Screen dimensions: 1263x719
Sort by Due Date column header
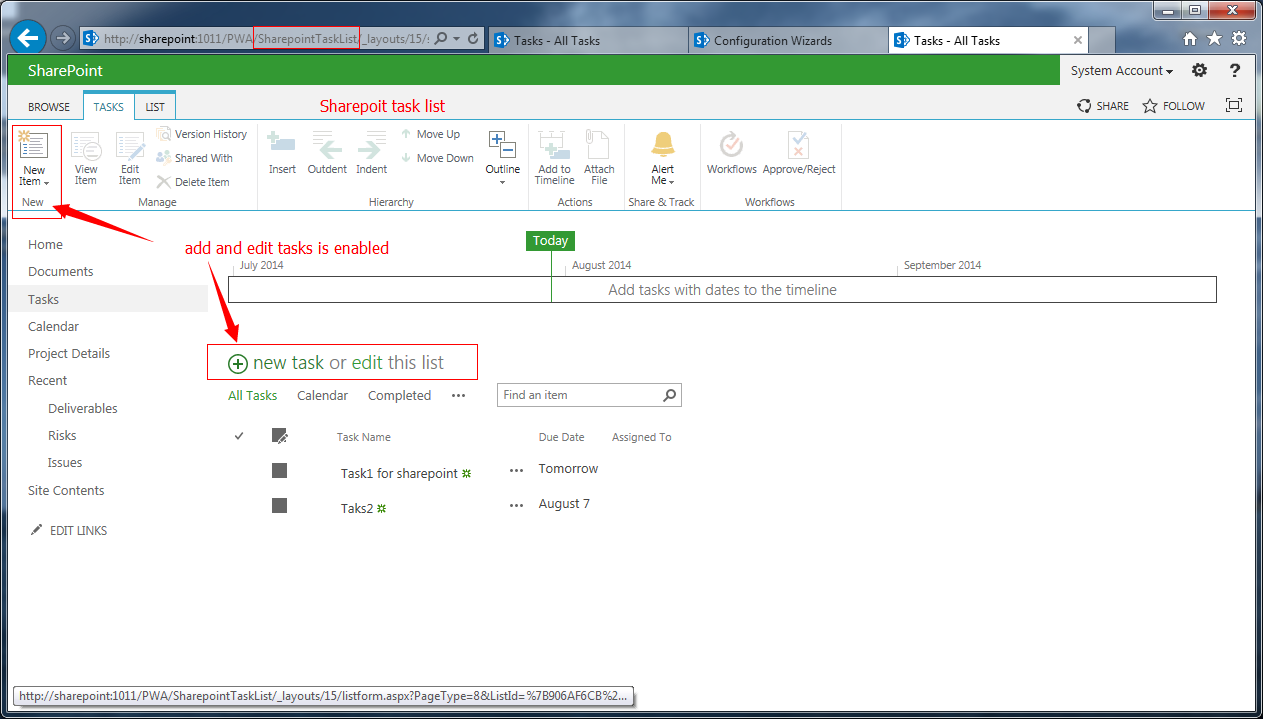coord(561,437)
